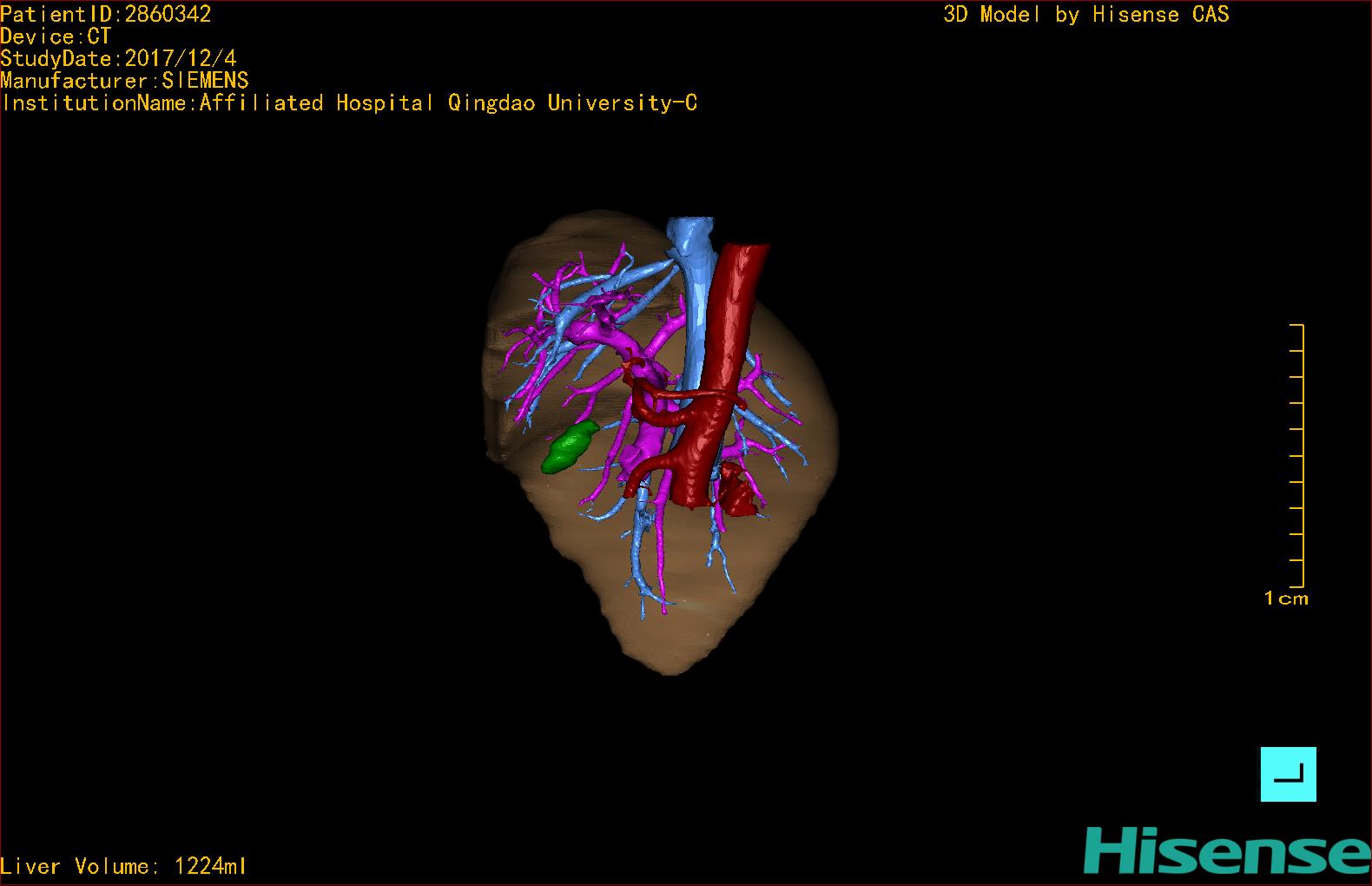
Task: Select the green mass in the liver model
Action: (x=570, y=446)
